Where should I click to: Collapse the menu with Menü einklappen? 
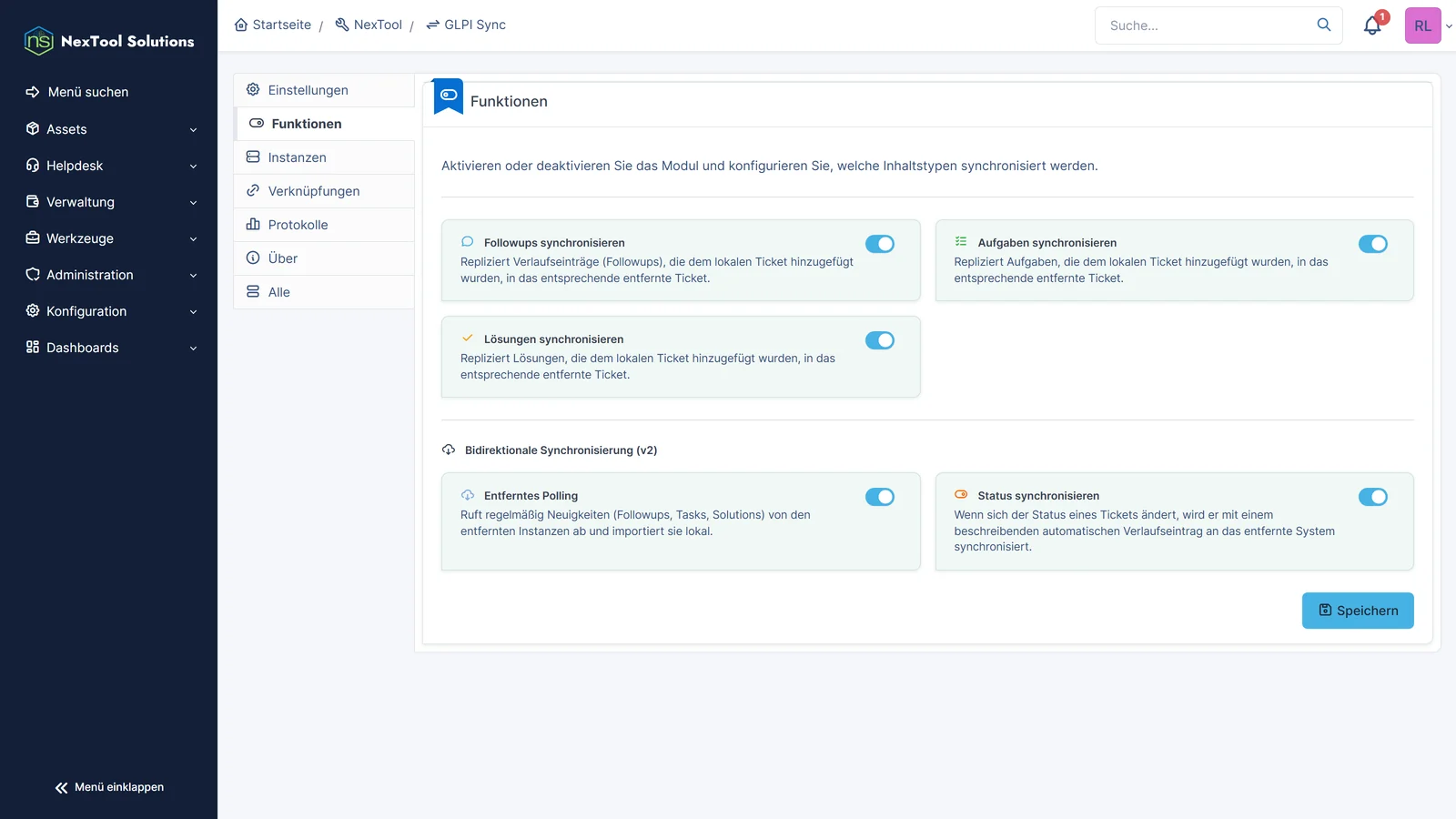(109, 787)
